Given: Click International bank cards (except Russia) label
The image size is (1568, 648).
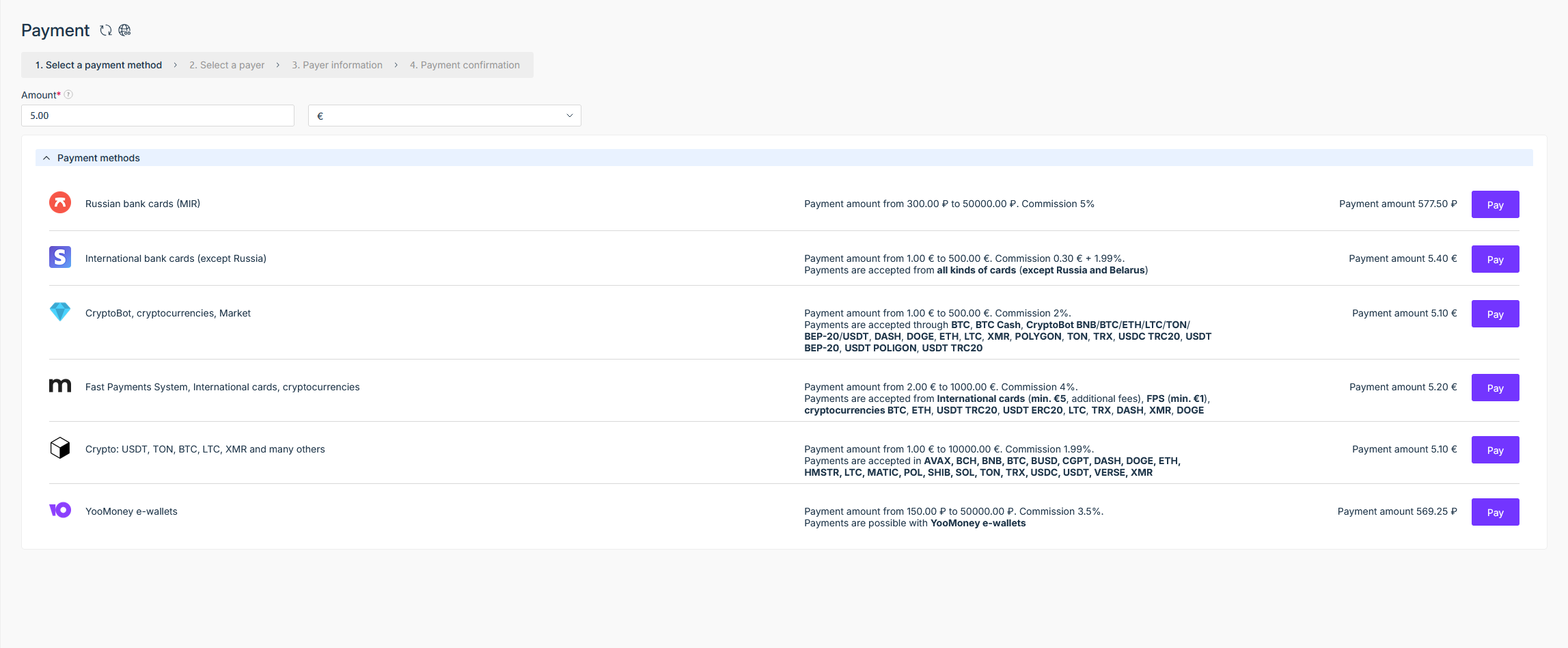Looking at the screenshot, I should [176, 258].
